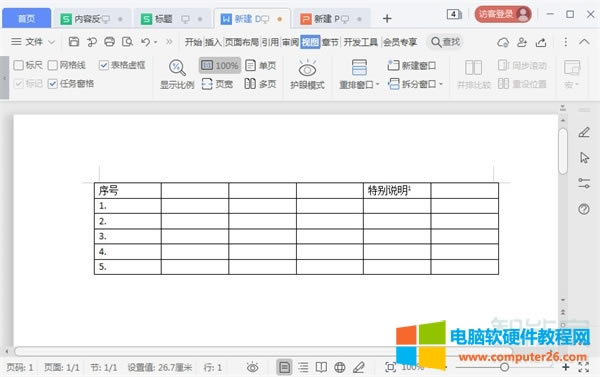This screenshot has width=600, height=377.
Task: Click the save document icon
Action: (x=73, y=42)
